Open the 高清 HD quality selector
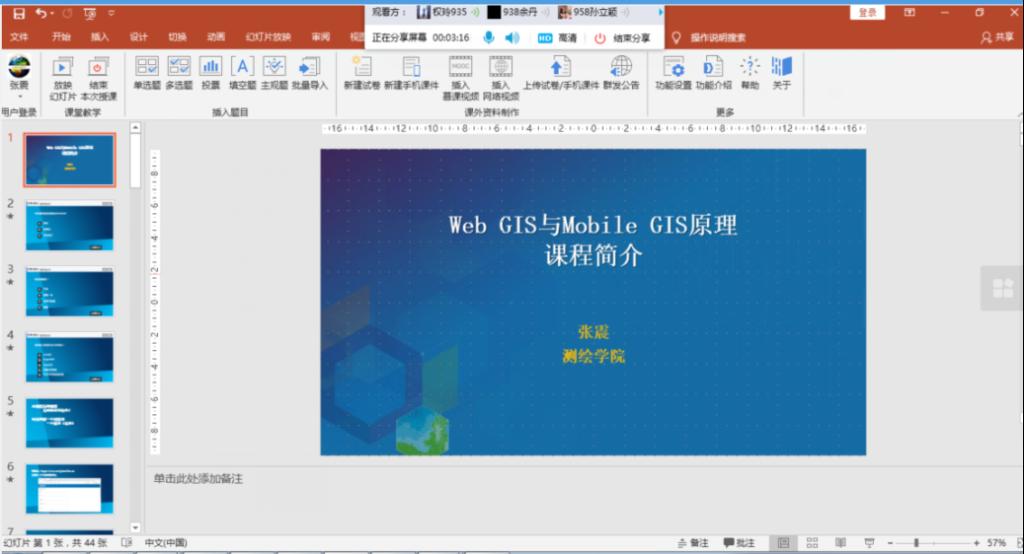Image resolution: width=1024 pixels, height=554 pixels. point(558,38)
